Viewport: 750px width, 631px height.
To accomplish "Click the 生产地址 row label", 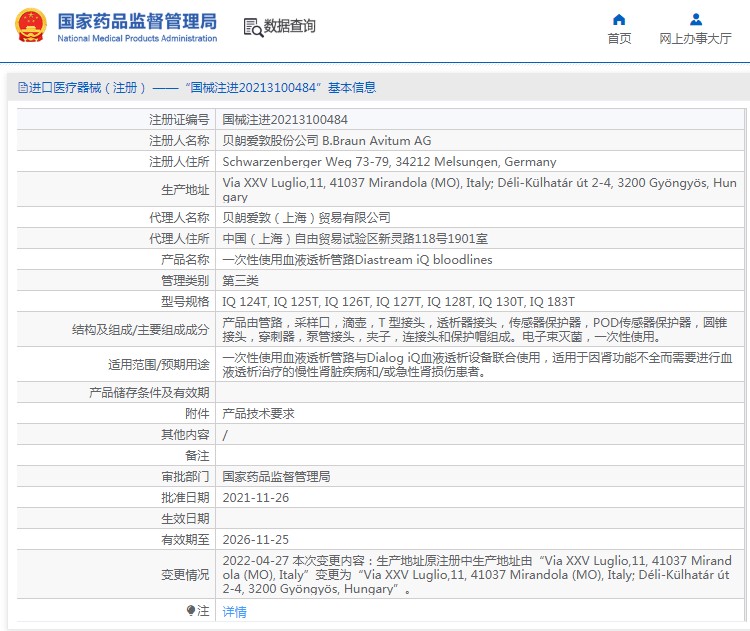I will (185, 190).
